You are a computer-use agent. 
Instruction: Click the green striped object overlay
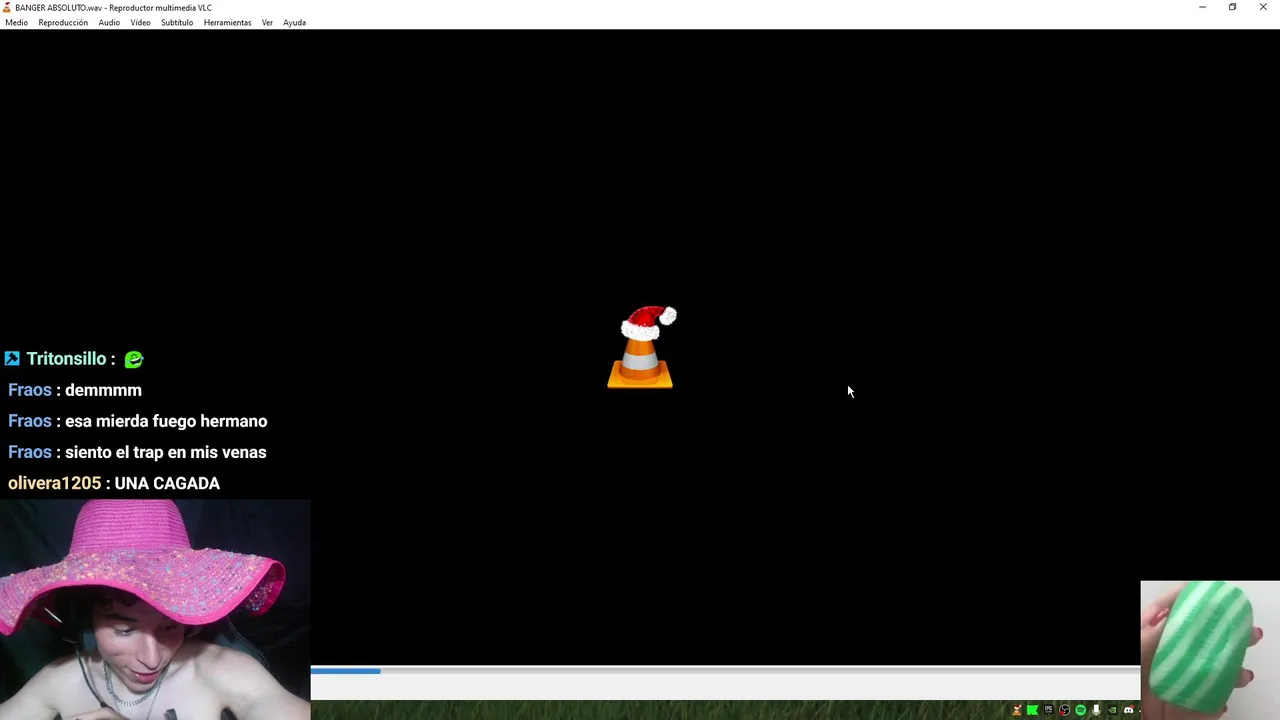1210,650
